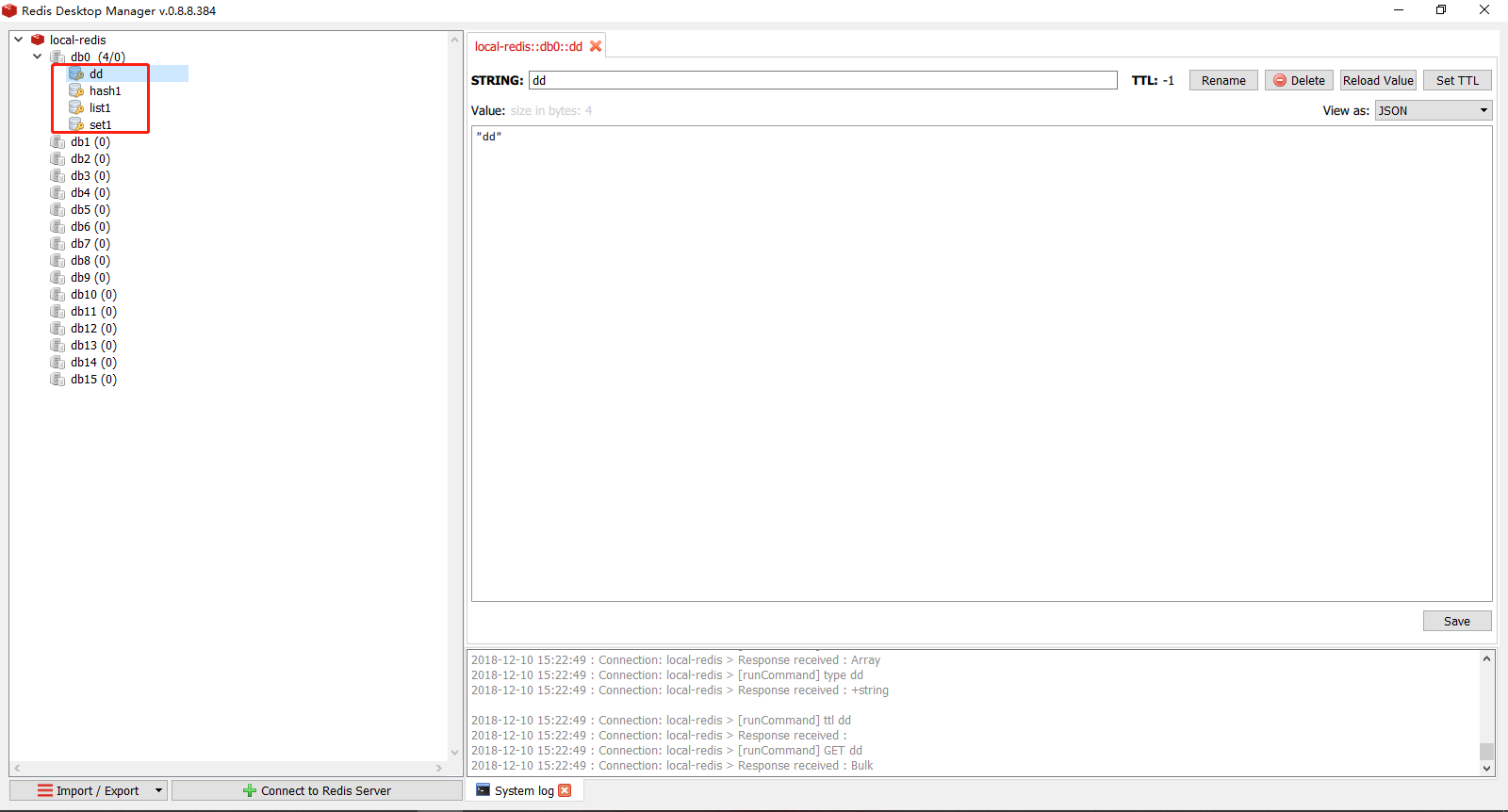This screenshot has height=812, width=1508.
Task: Open the View as JSON dropdown
Action: (1434, 110)
